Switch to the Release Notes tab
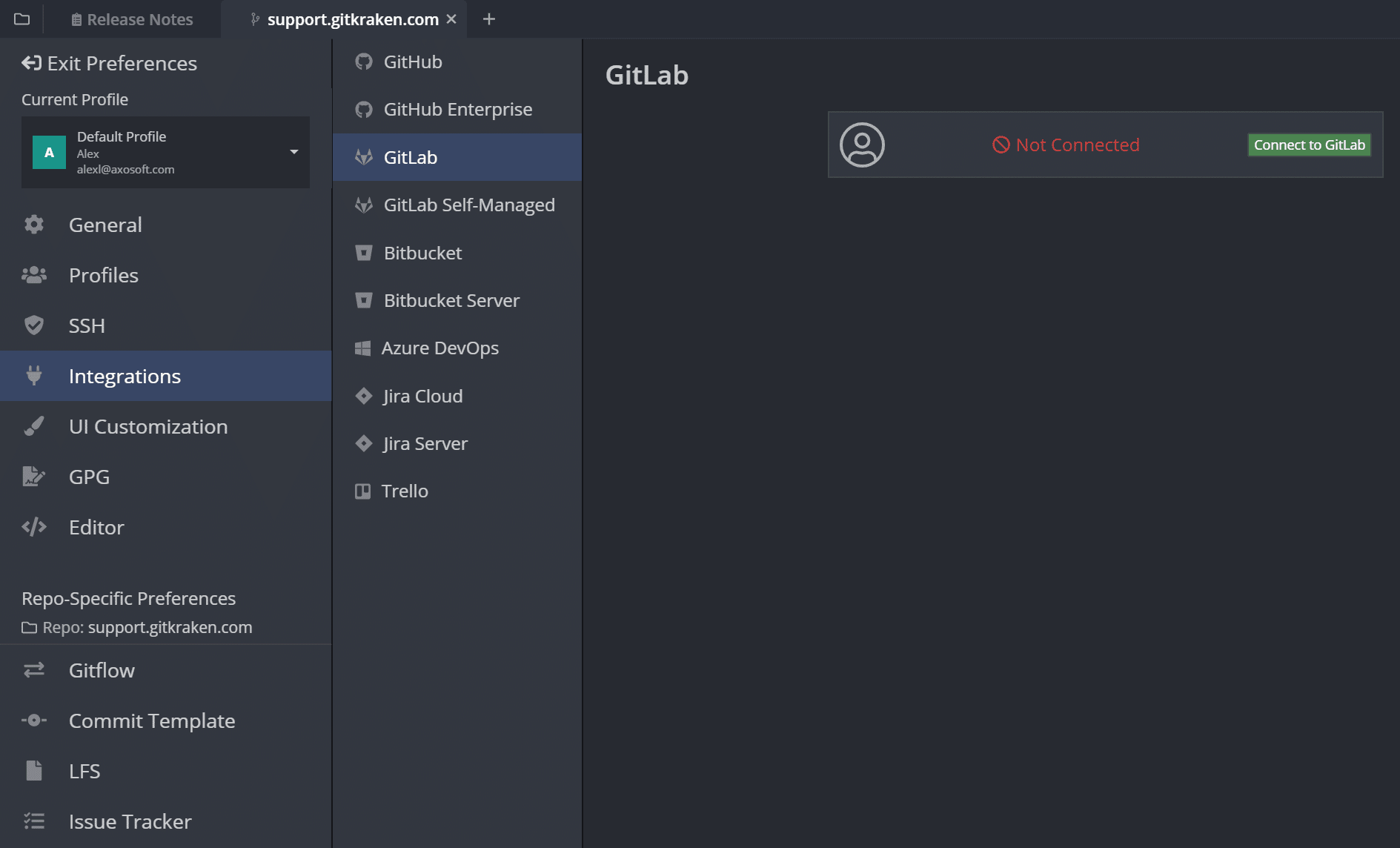 132,19
